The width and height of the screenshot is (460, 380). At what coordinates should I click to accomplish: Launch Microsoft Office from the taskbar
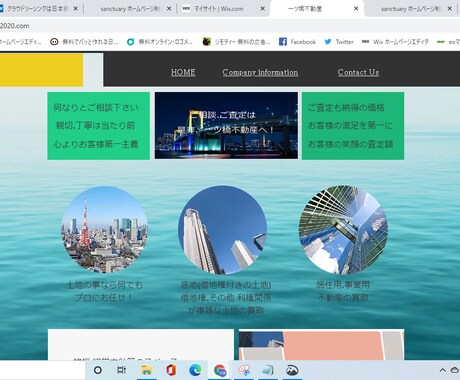point(171,370)
